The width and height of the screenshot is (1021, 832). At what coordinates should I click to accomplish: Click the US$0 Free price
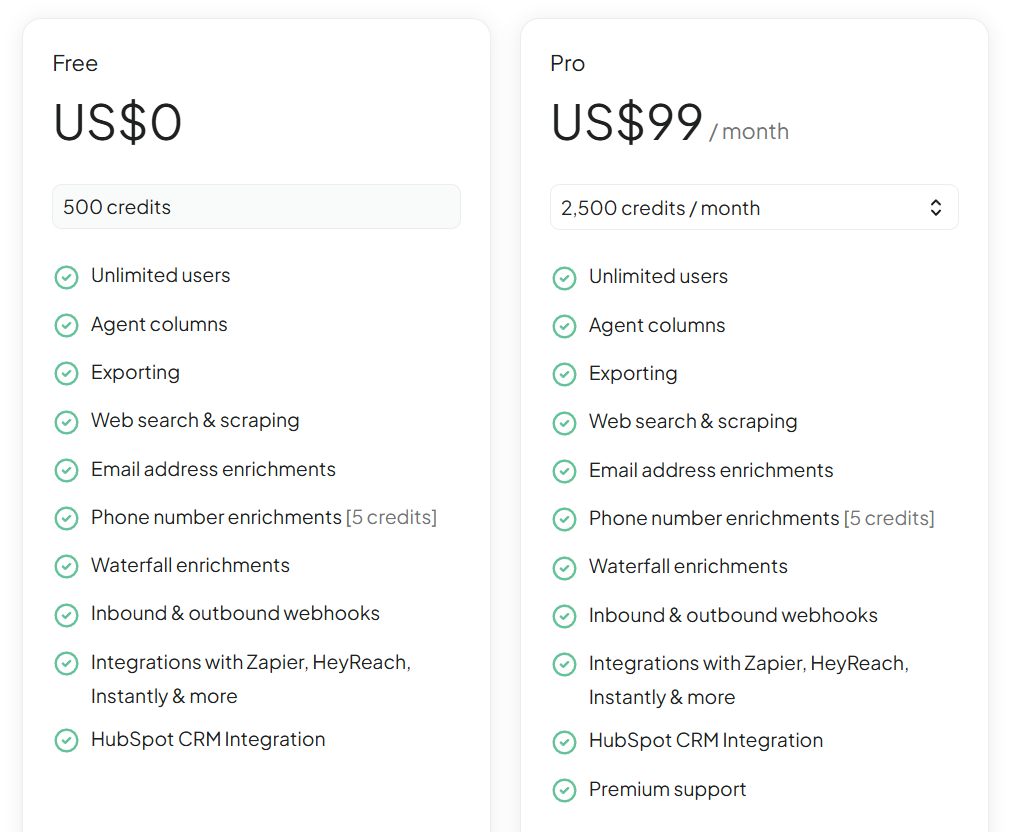(118, 123)
